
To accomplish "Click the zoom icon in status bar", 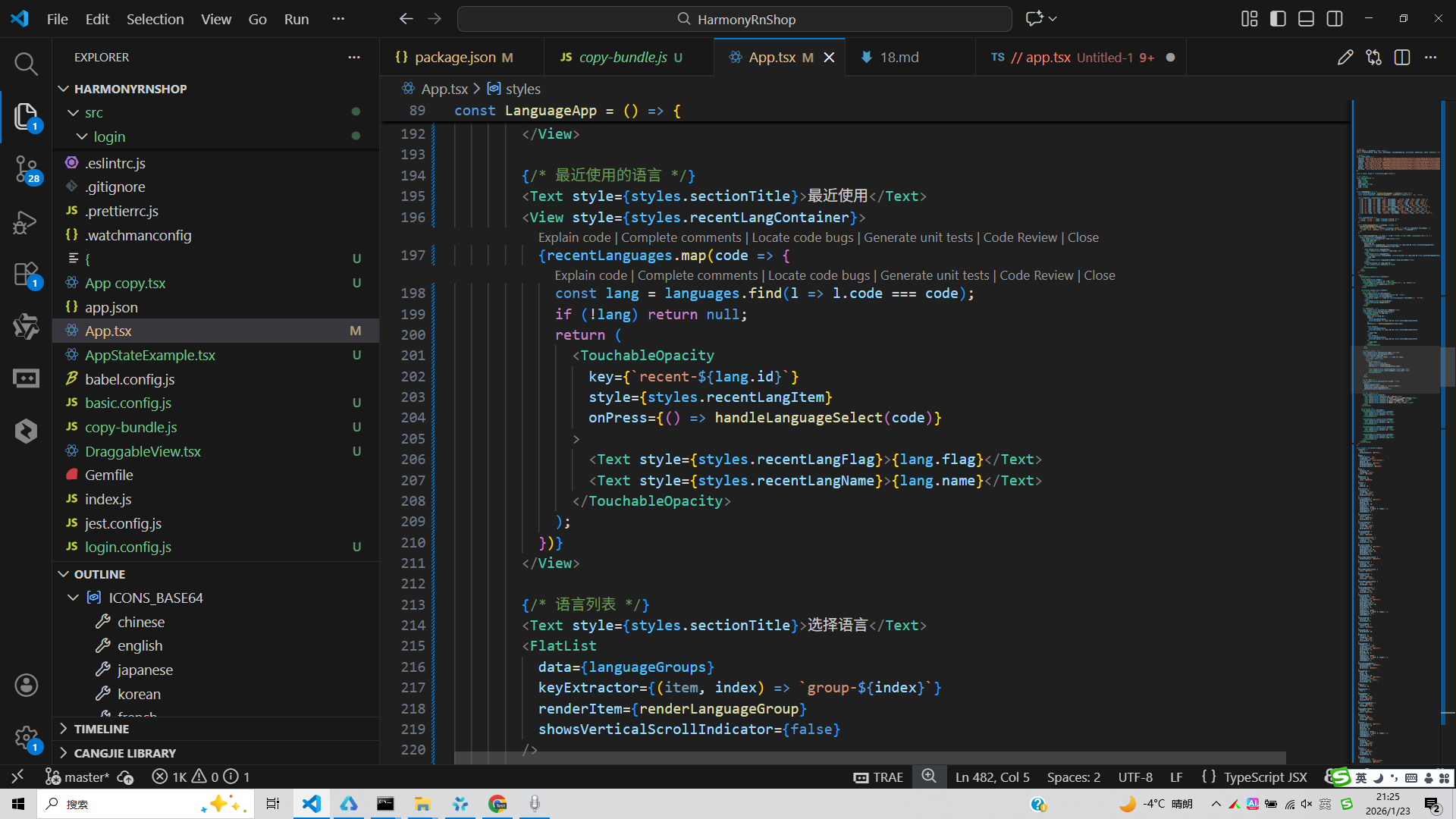I will 929,777.
